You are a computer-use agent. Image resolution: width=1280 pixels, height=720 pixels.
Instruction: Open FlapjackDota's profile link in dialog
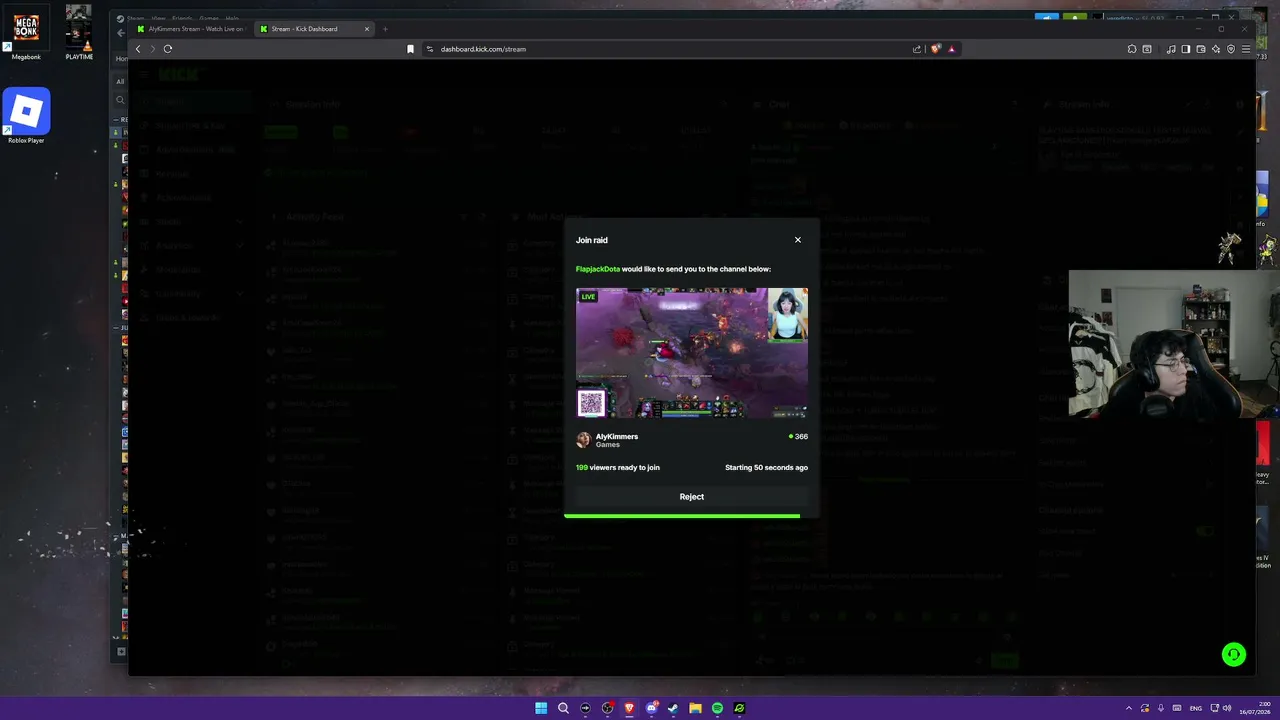click(598, 269)
